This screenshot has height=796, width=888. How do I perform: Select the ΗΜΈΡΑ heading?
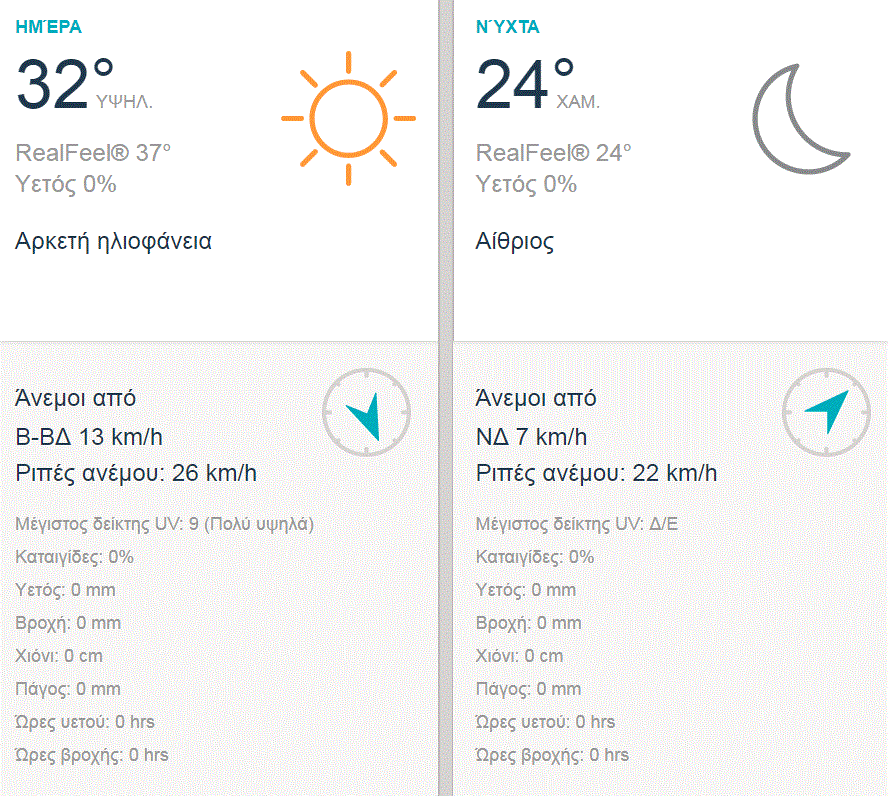point(49,27)
